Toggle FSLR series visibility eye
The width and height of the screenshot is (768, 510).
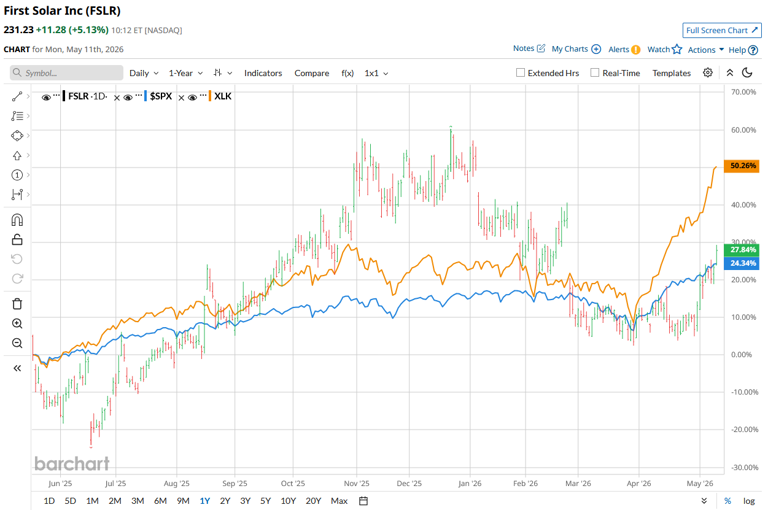pyautogui.click(x=46, y=97)
